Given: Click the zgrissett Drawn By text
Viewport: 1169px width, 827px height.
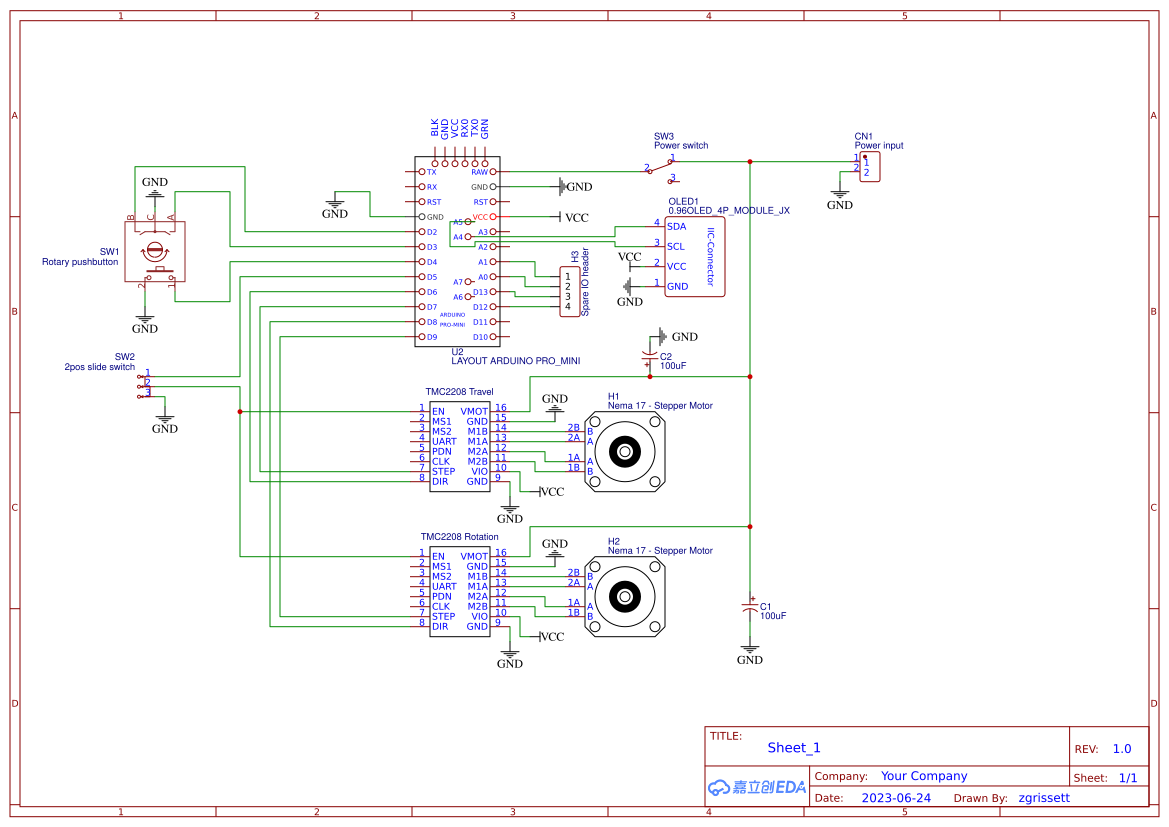Looking at the screenshot, I should (1044, 797).
